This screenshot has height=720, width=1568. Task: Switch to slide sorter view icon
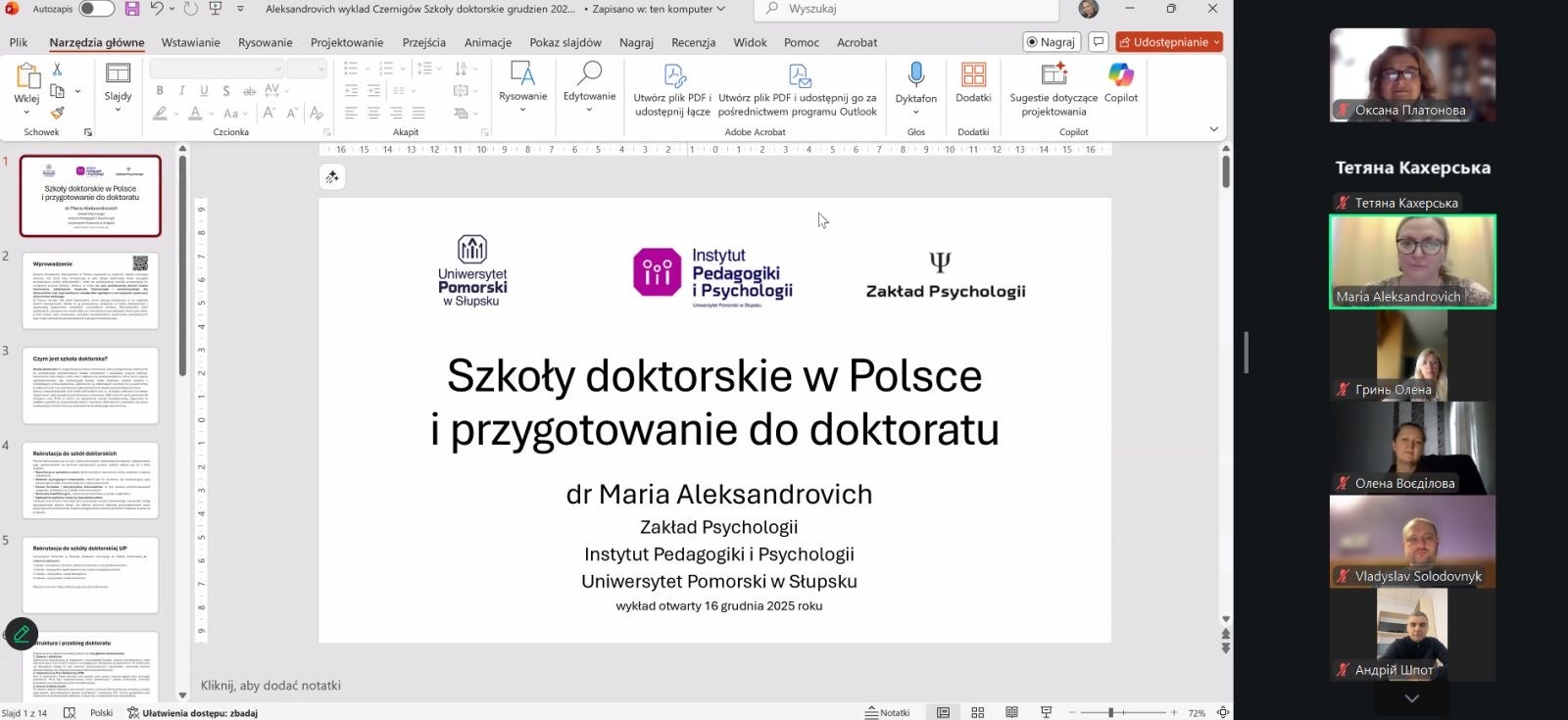[x=977, y=712]
